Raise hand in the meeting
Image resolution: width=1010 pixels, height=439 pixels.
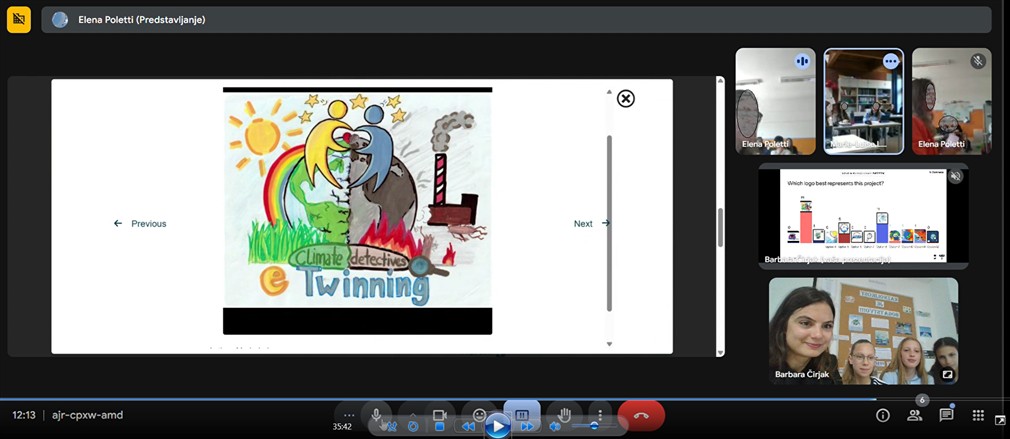[x=564, y=415]
